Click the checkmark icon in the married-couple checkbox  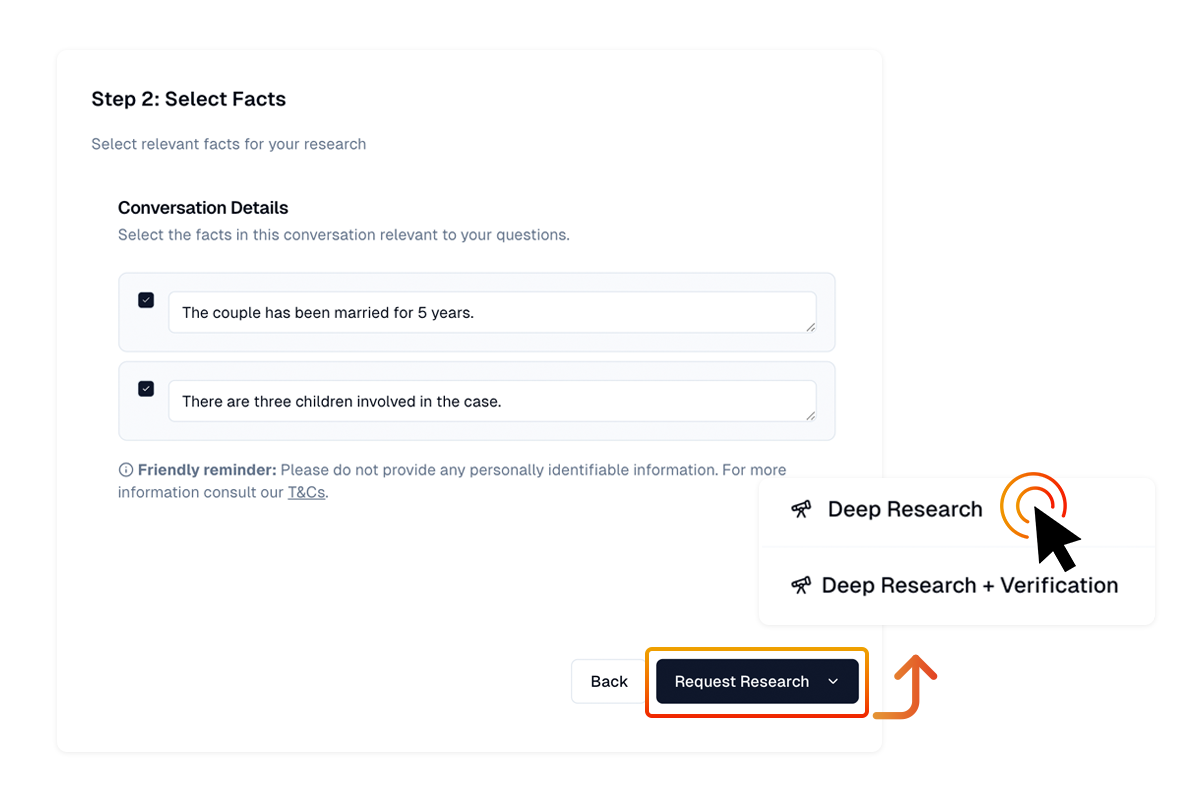tap(145, 299)
